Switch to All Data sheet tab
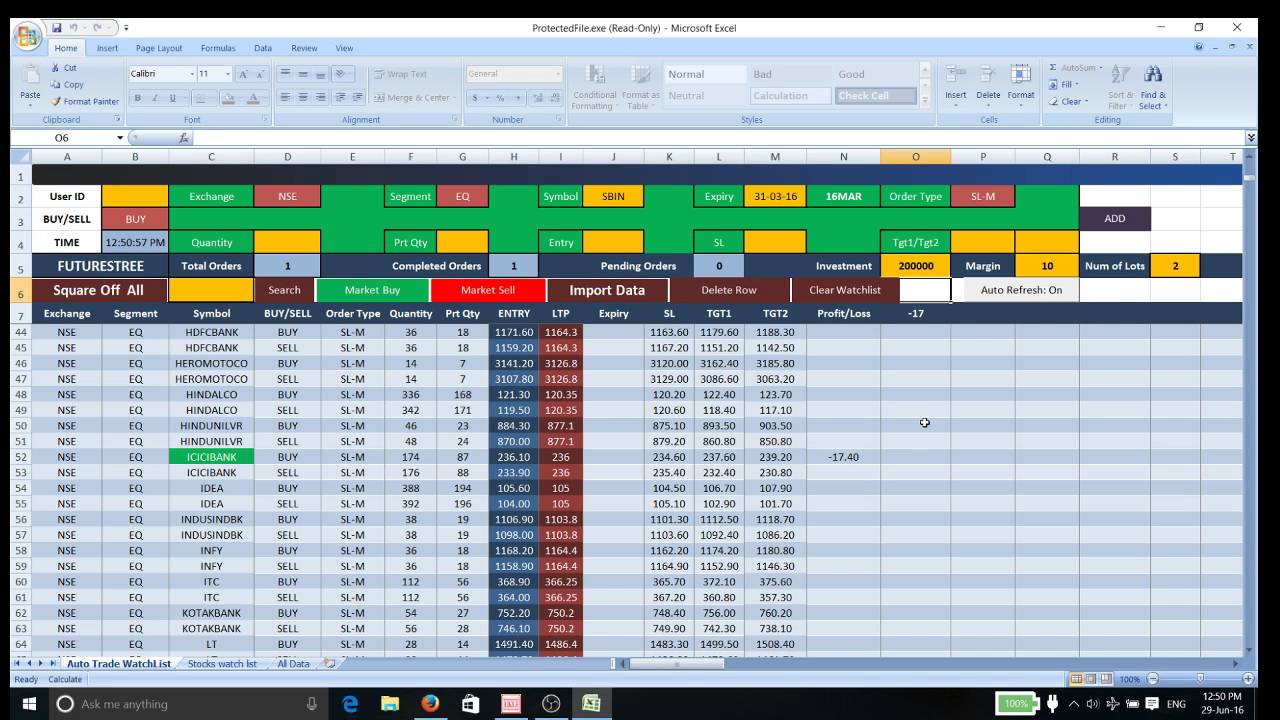This screenshot has height=720, width=1280. point(293,664)
